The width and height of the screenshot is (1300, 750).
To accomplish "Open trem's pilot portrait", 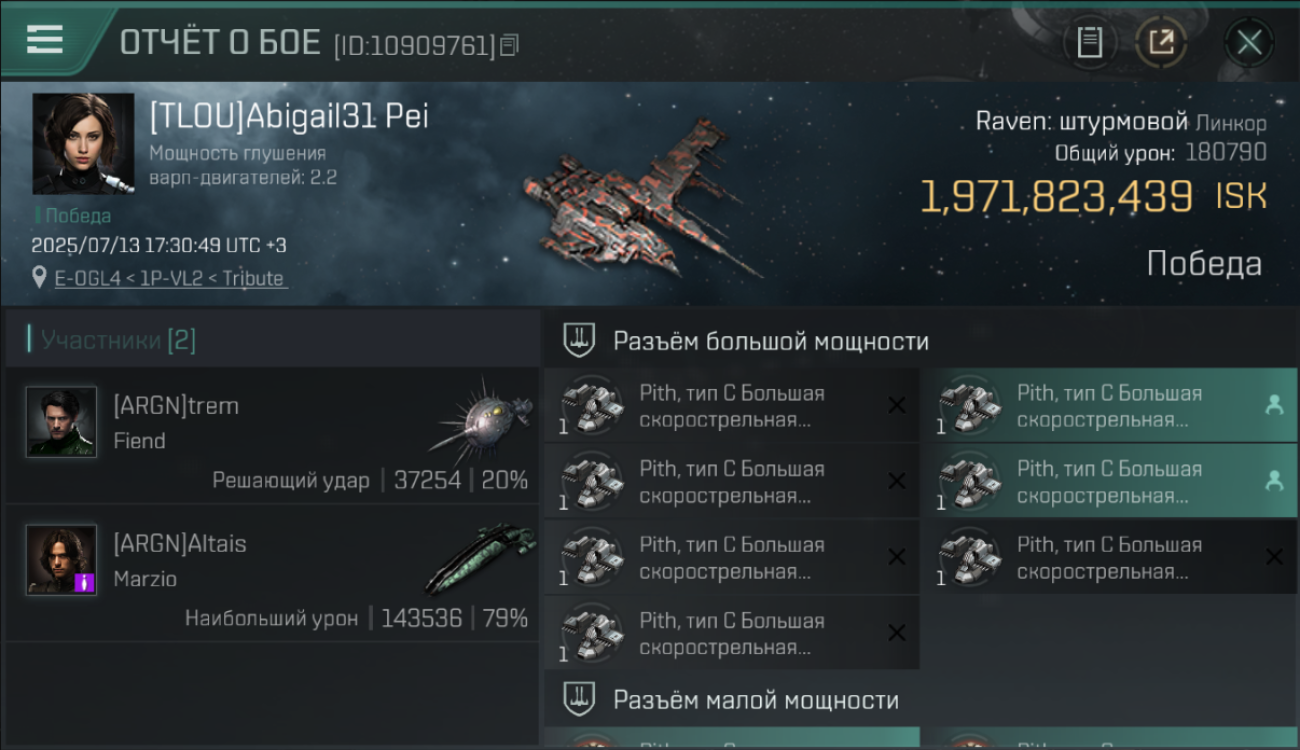I will pos(61,422).
